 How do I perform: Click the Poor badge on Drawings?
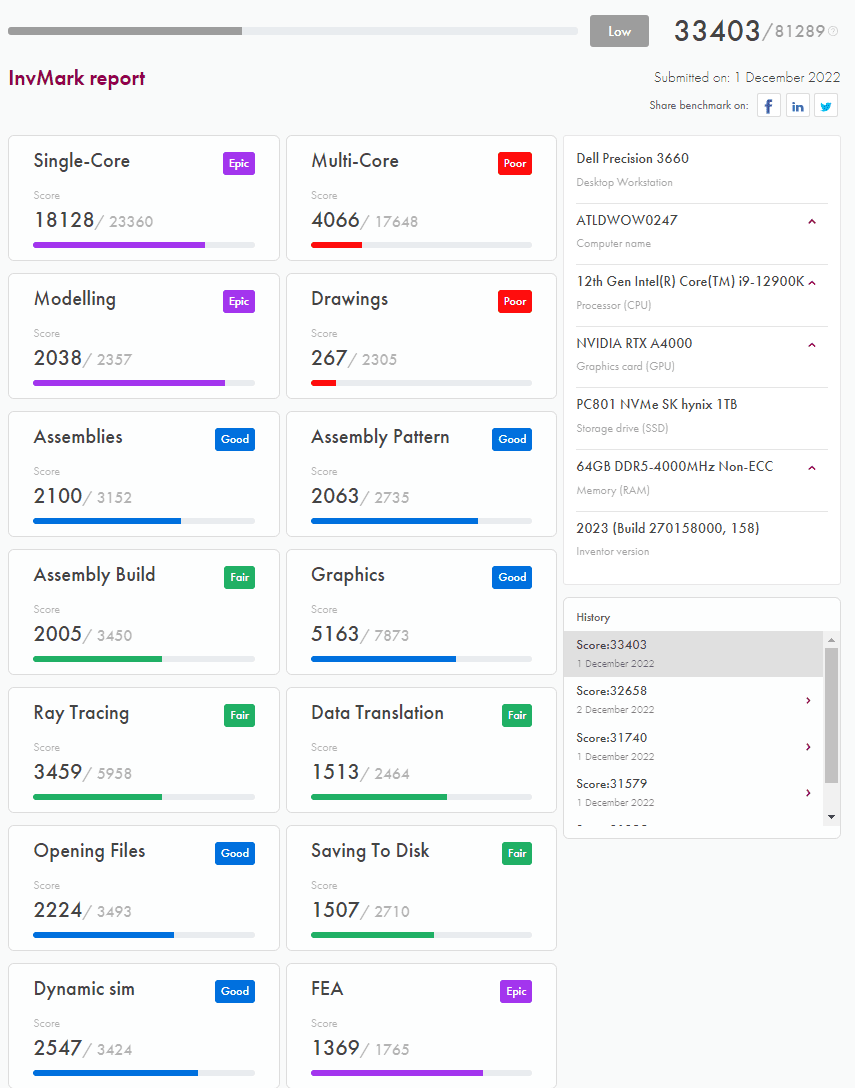coord(515,301)
